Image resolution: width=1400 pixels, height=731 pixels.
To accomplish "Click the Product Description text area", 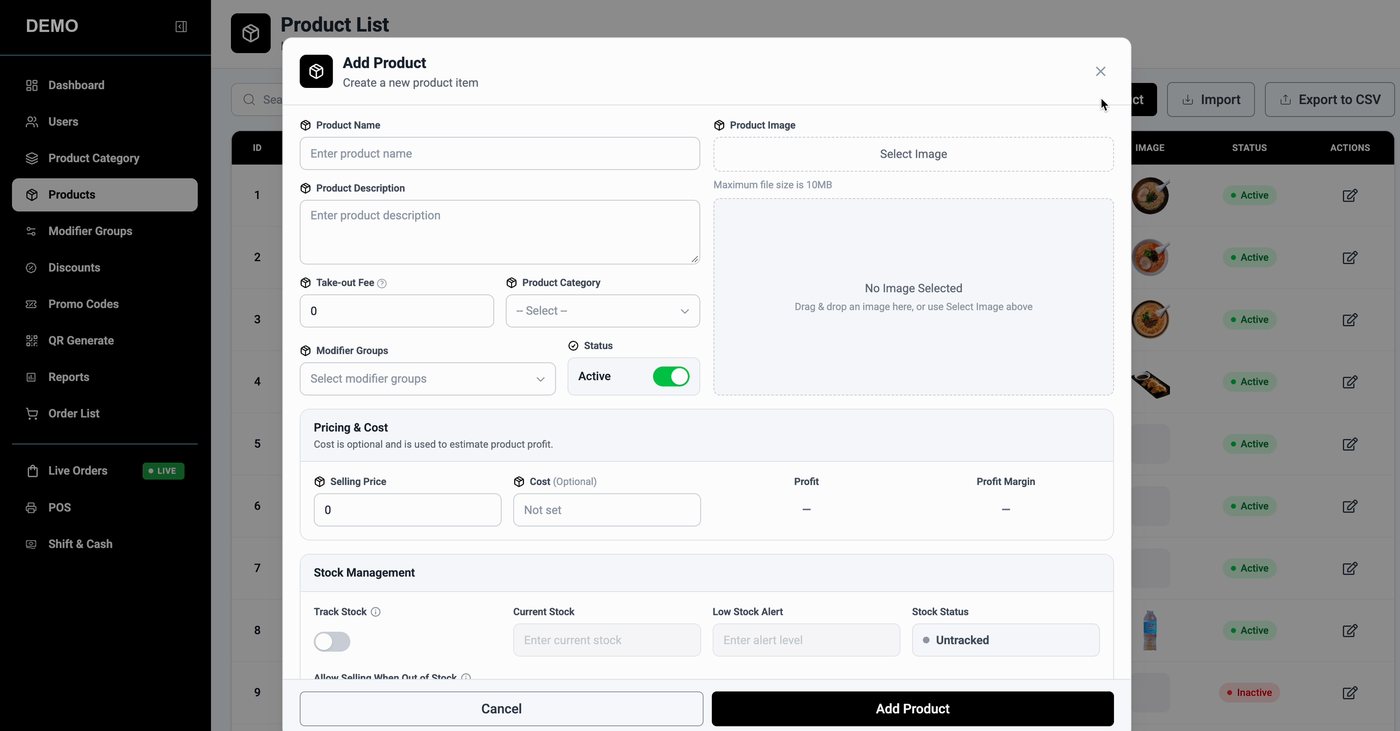I will (x=500, y=232).
